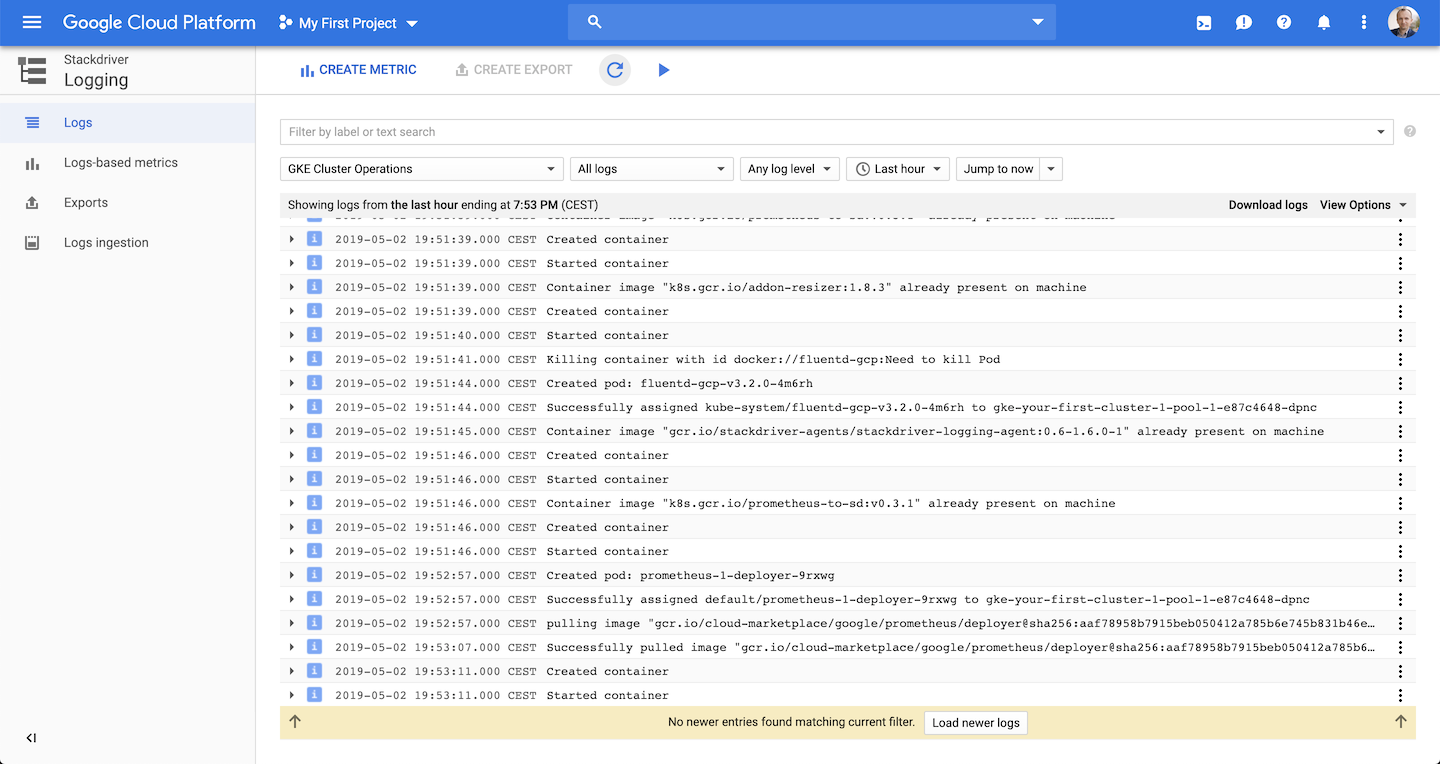Screen dimensions: 1440x764
Task: Open the feedback alert icon
Action: (1244, 22)
